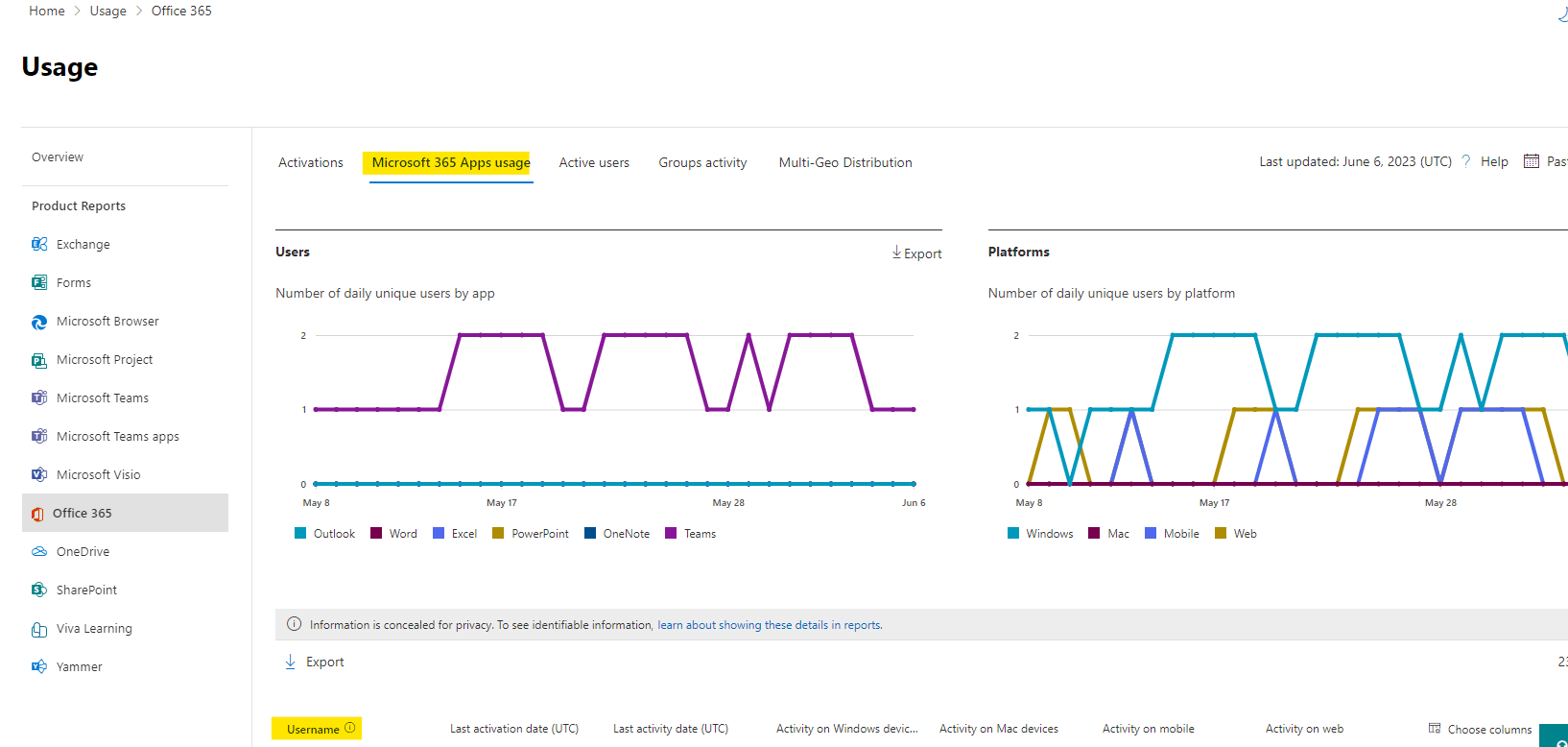This screenshot has width=1568, height=747.
Task: Click the 'Product Reports' sidebar heading
Action: point(79,205)
